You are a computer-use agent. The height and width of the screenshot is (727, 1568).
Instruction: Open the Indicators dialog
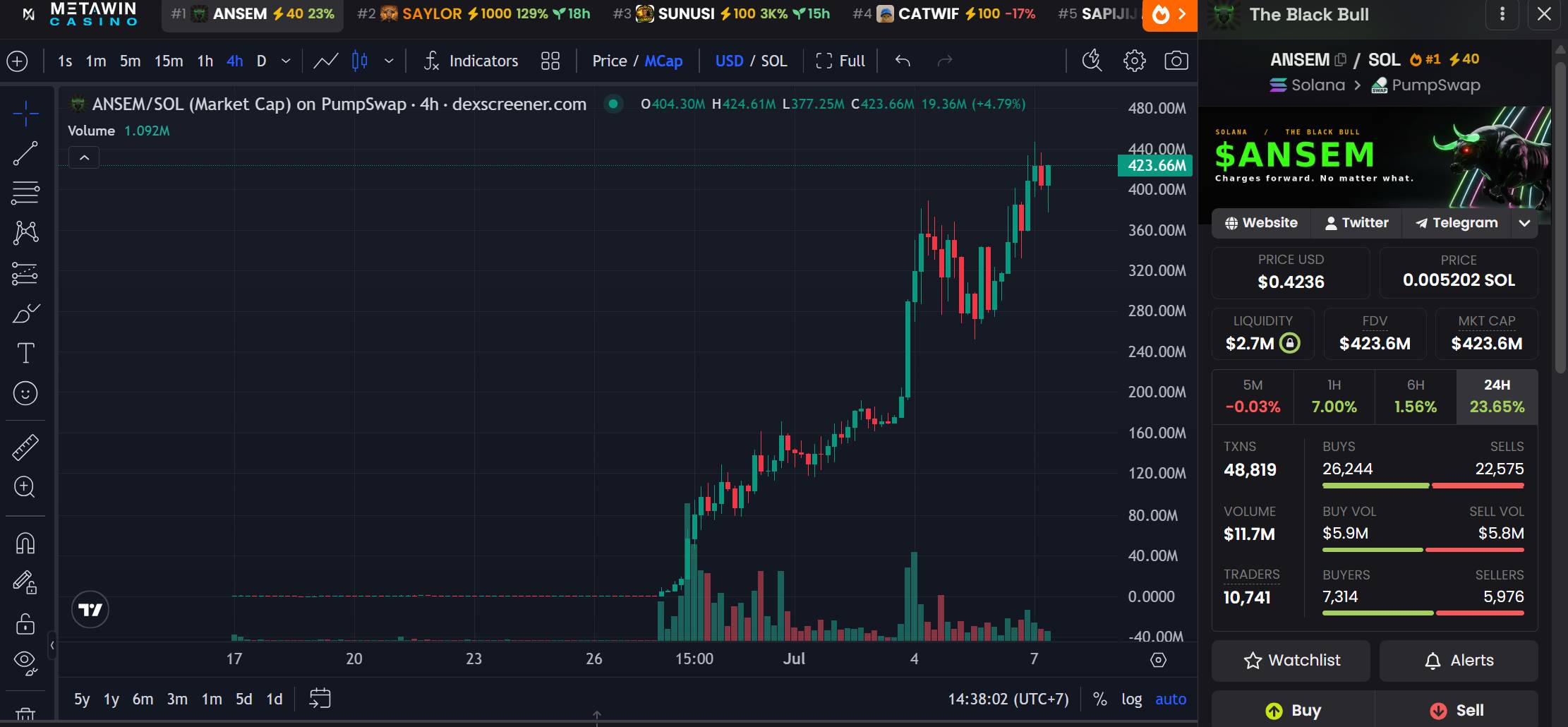click(471, 61)
